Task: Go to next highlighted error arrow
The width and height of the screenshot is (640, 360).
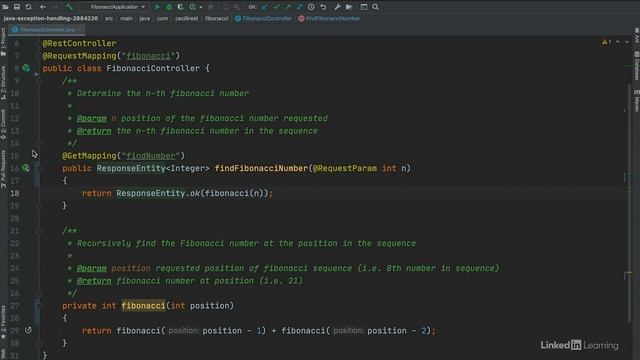Action: [x=627, y=42]
